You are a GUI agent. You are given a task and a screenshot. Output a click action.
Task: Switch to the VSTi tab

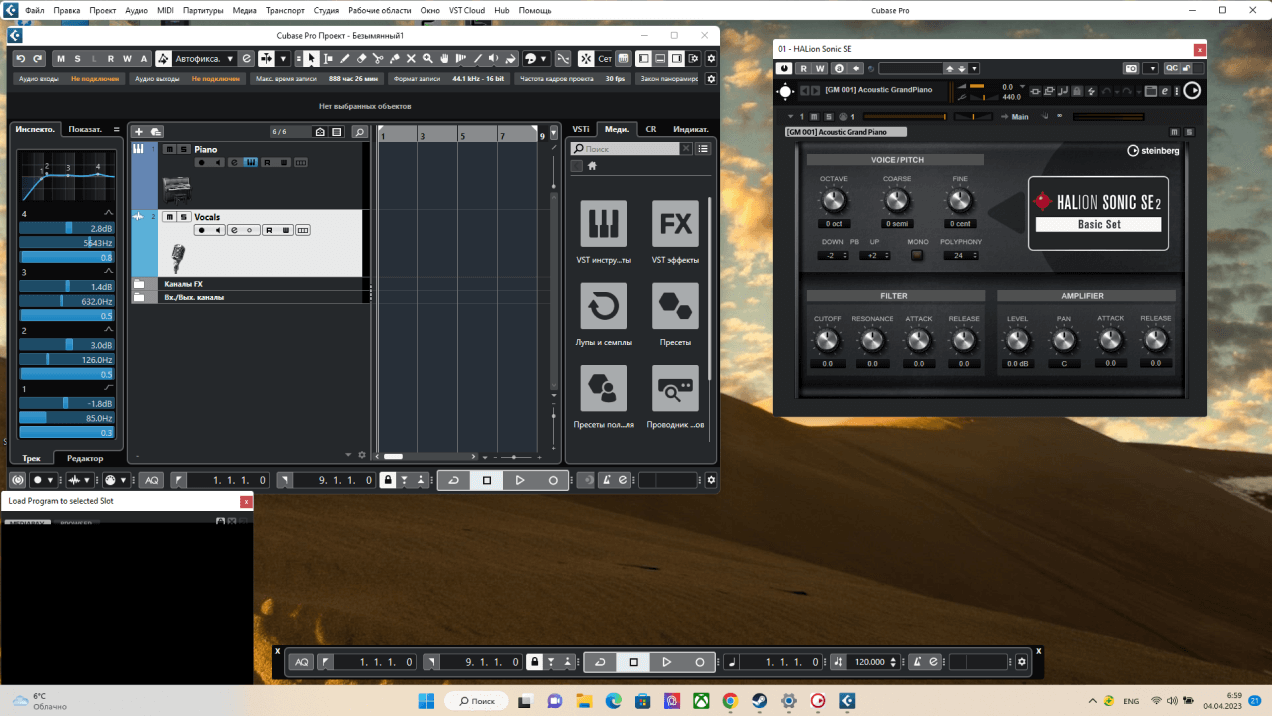(580, 129)
